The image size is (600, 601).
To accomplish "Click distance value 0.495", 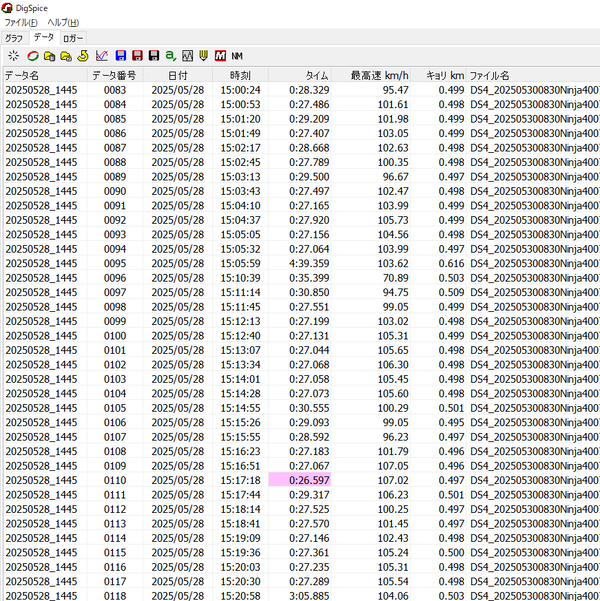I will point(451,422).
